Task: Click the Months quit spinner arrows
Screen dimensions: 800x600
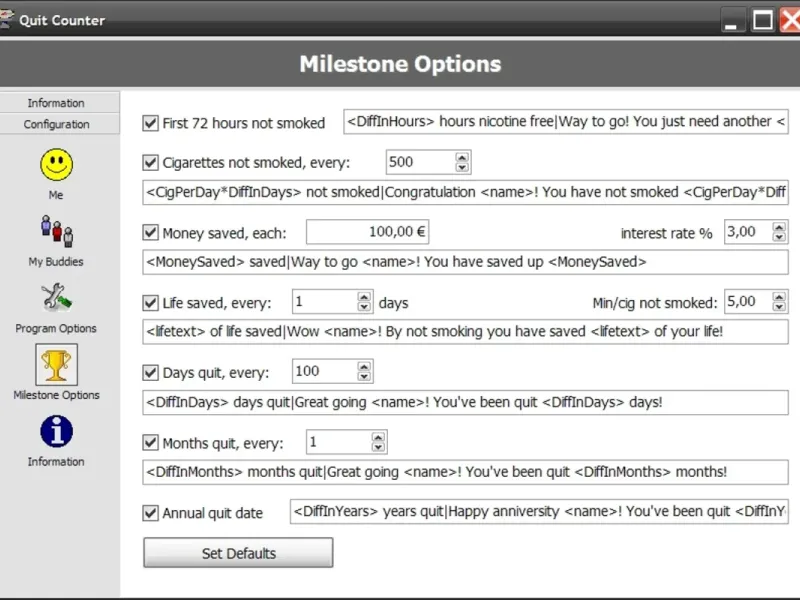Action: 378,442
